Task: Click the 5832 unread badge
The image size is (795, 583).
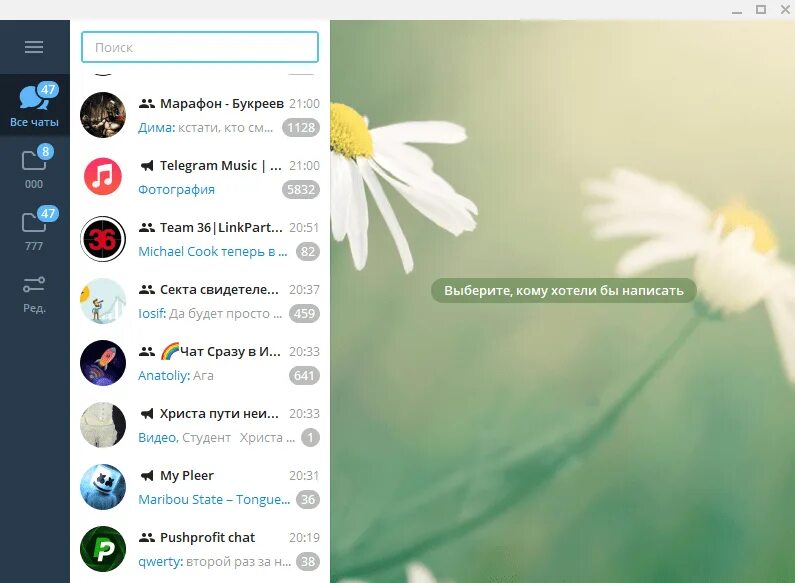Action: [x=301, y=190]
